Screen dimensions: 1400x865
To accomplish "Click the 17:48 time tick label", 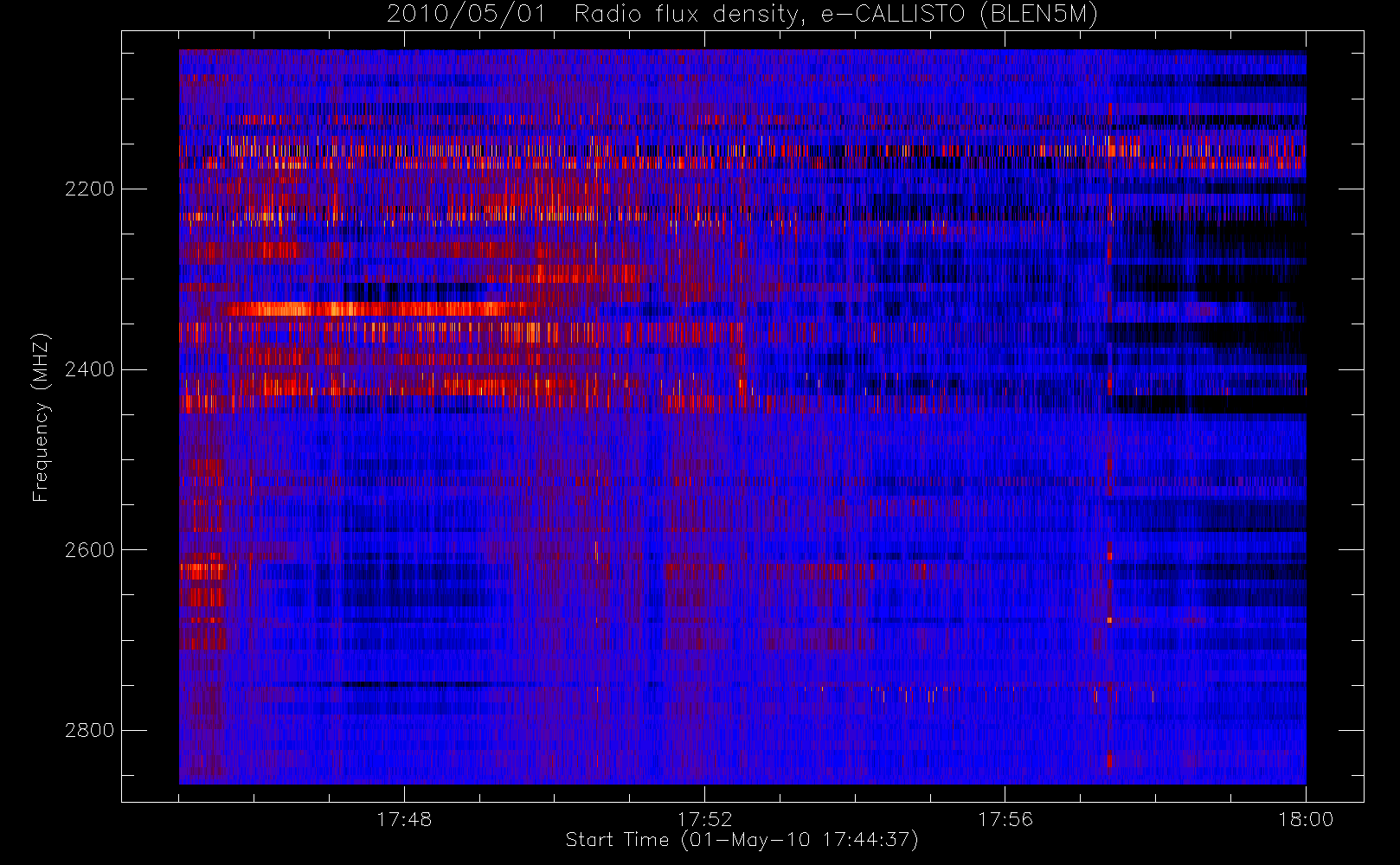I will pyautogui.click(x=404, y=819).
